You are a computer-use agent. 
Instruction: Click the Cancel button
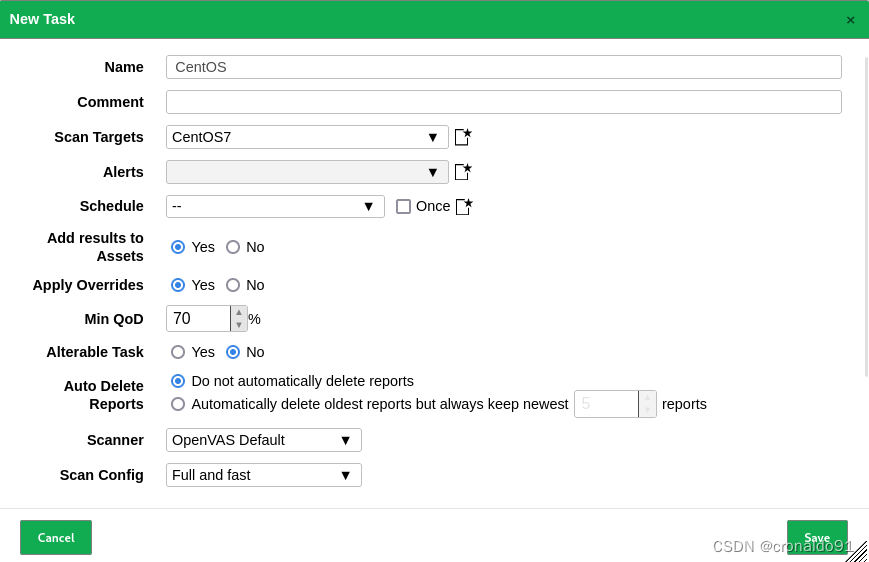(x=56, y=538)
